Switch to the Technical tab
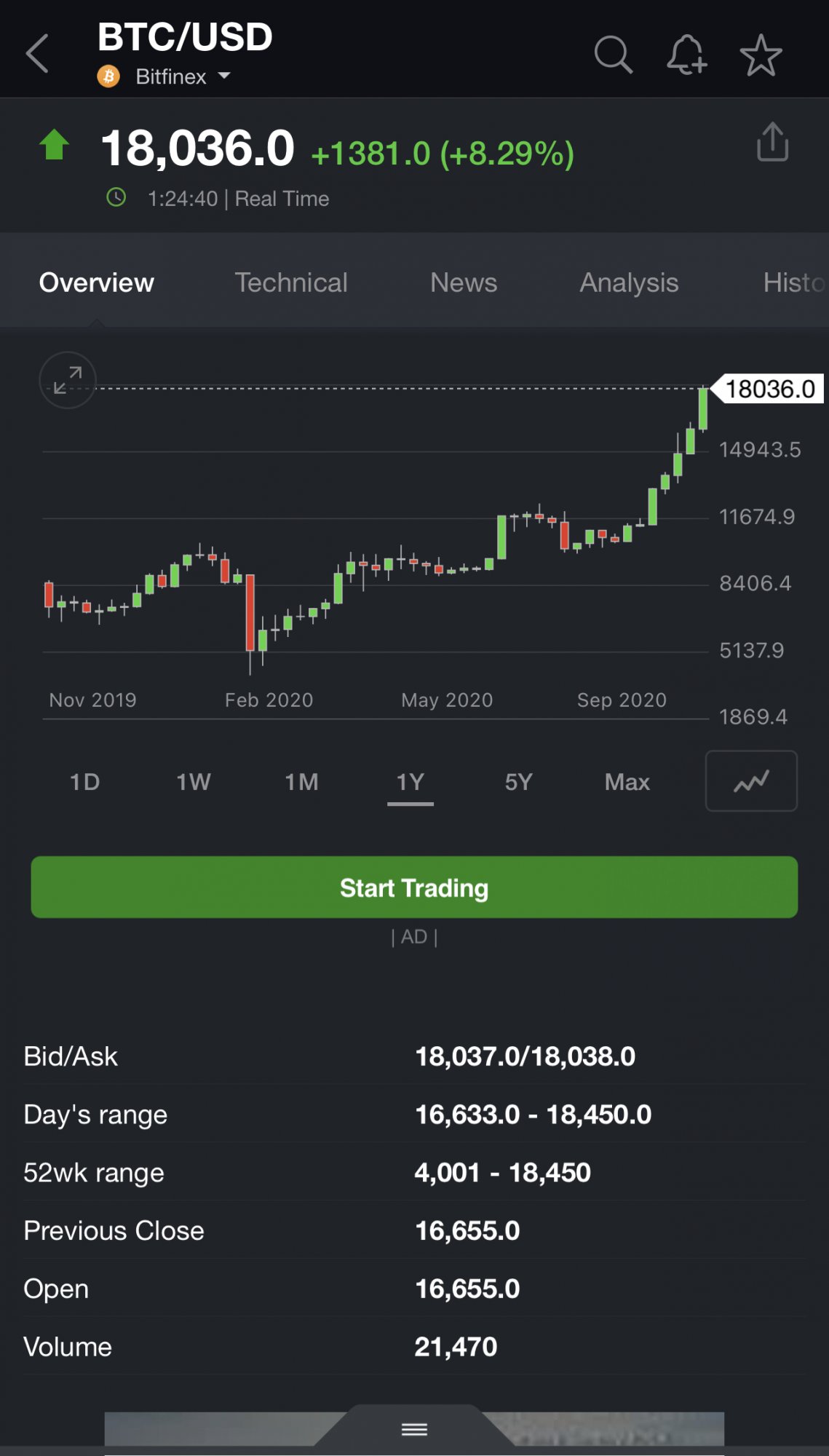829x1456 pixels. 291,282
